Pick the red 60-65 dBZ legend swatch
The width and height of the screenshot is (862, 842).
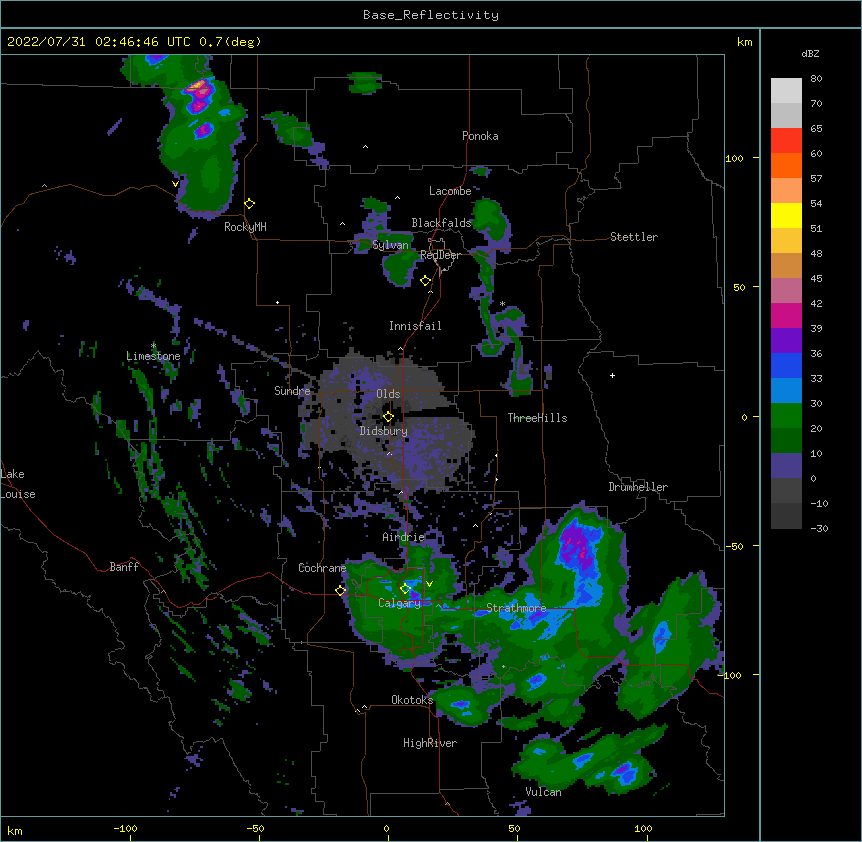(x=786, y=140)
